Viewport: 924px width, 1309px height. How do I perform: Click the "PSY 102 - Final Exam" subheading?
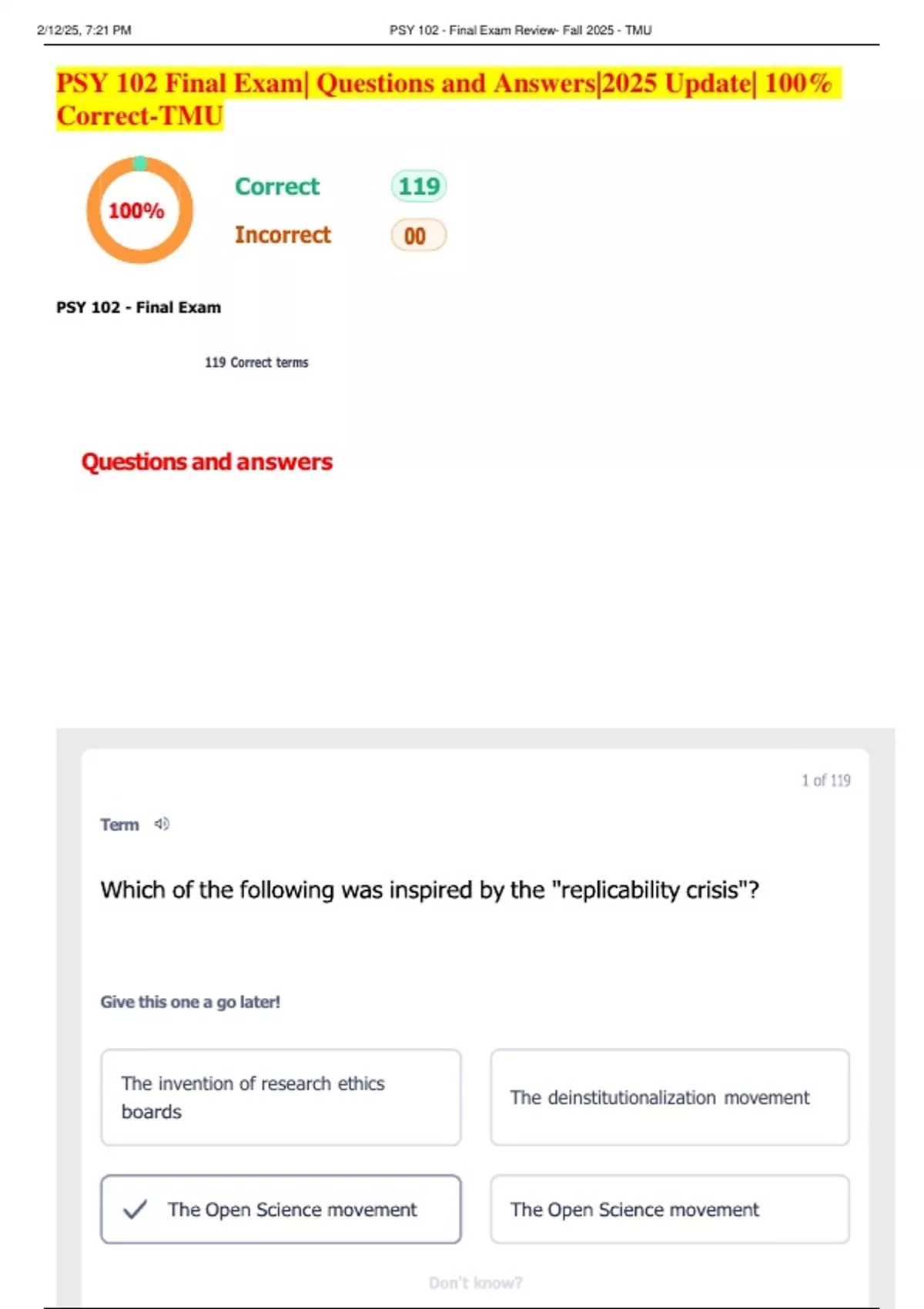pyautogui.click(x=139, y=307)
